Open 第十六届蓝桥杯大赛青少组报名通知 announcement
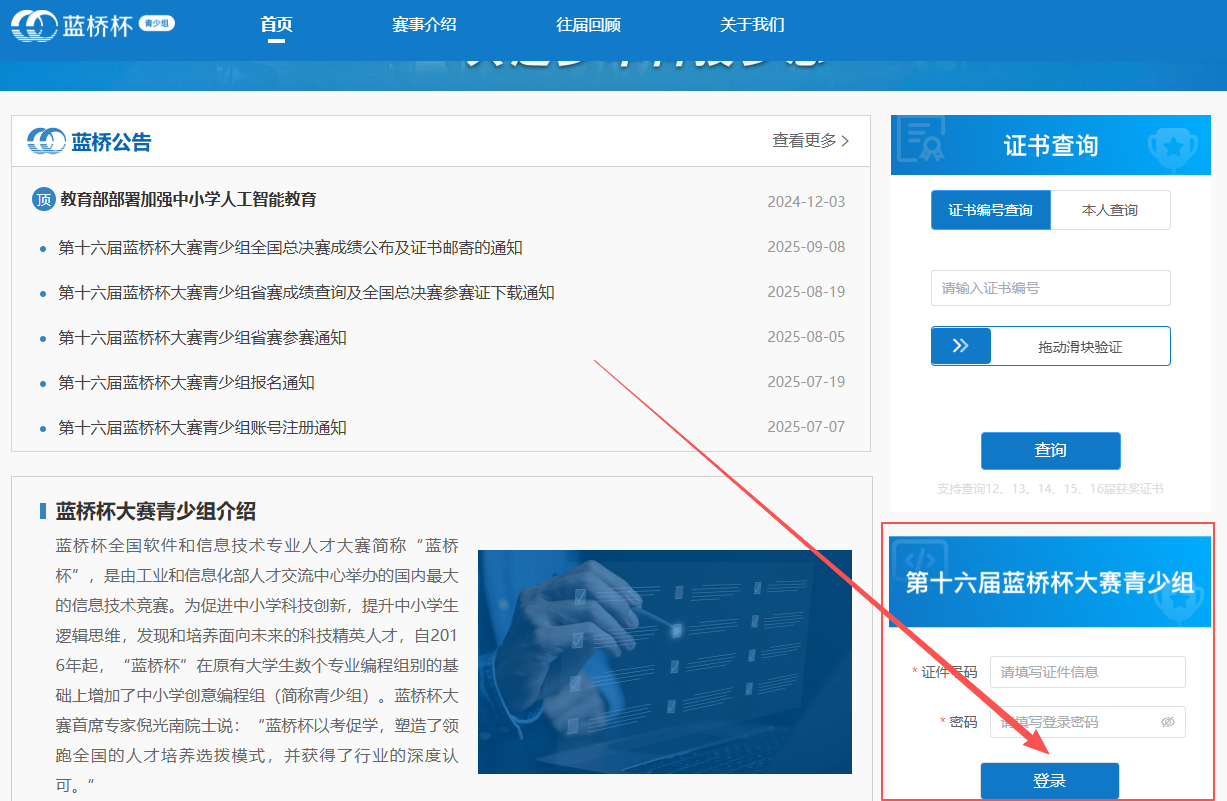This screenshot has width=1227, height=801. (186, 383)
